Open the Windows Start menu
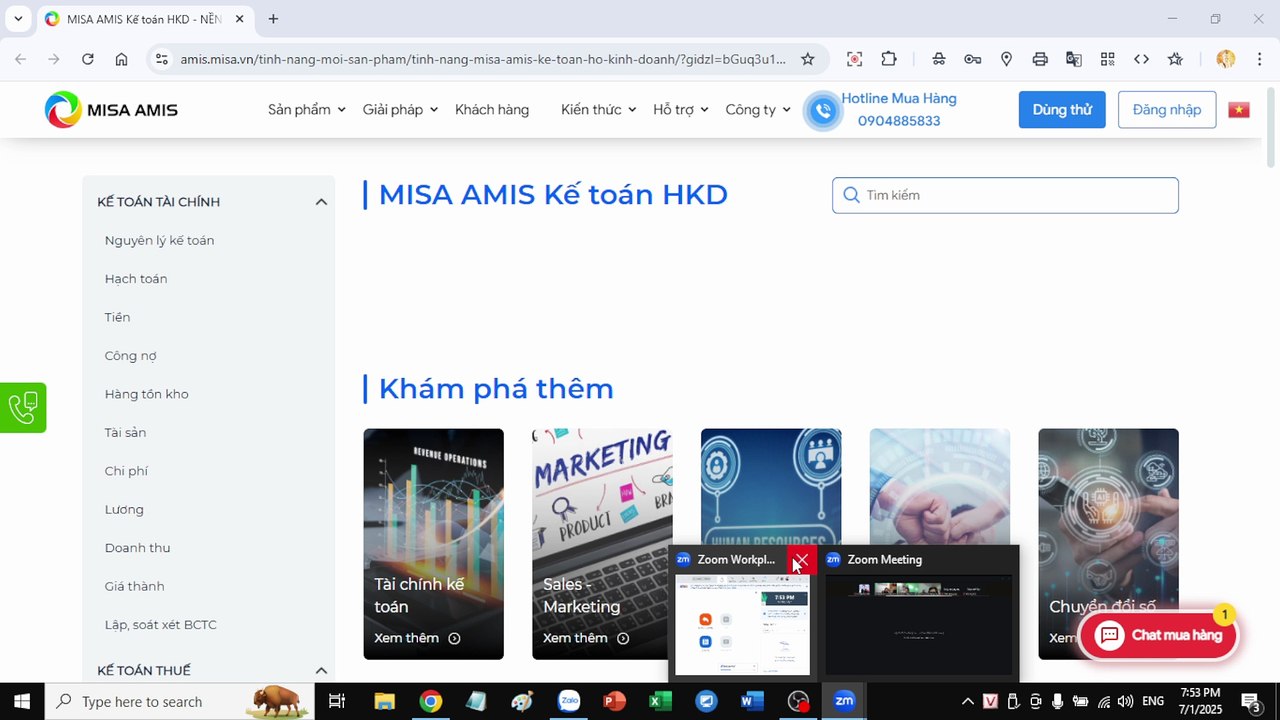This screenshot has height=720, width=1280. [x=21, y=701]
